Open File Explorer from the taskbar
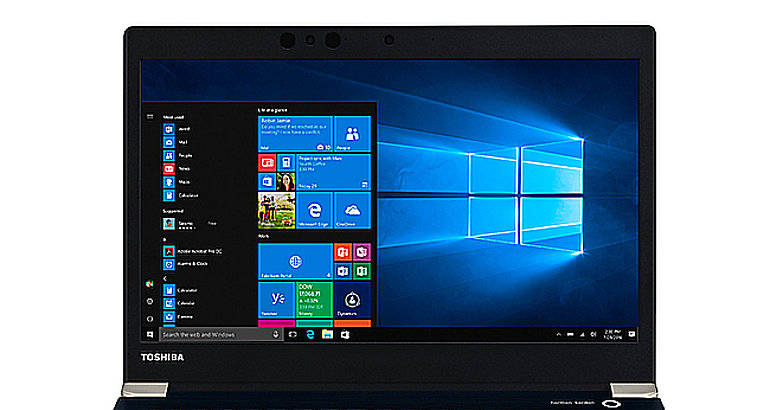 coord(327,334)
